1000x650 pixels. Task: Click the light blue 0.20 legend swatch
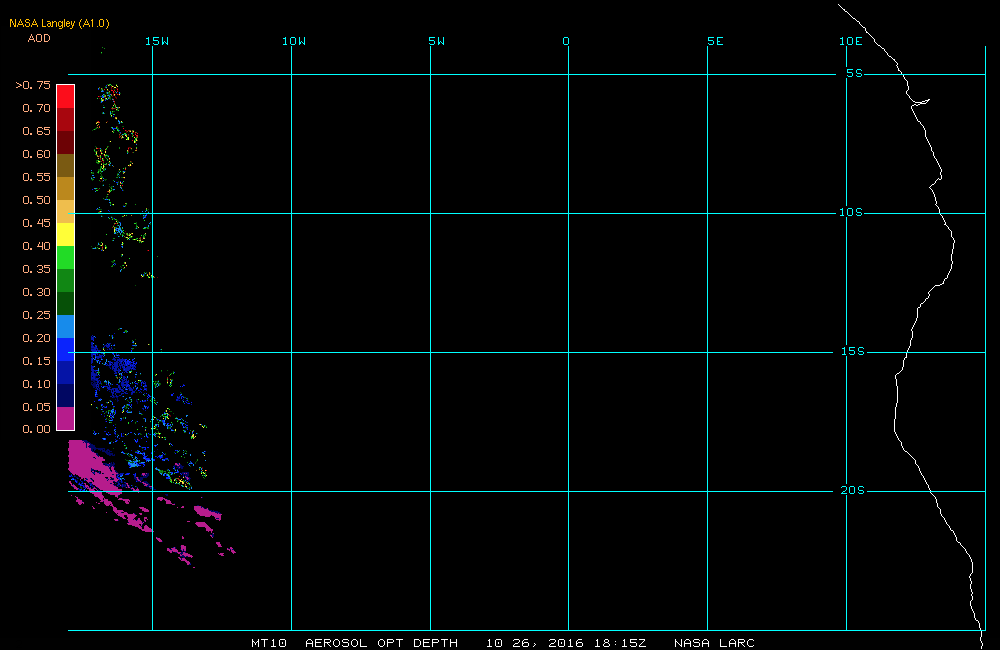(66, 326)
